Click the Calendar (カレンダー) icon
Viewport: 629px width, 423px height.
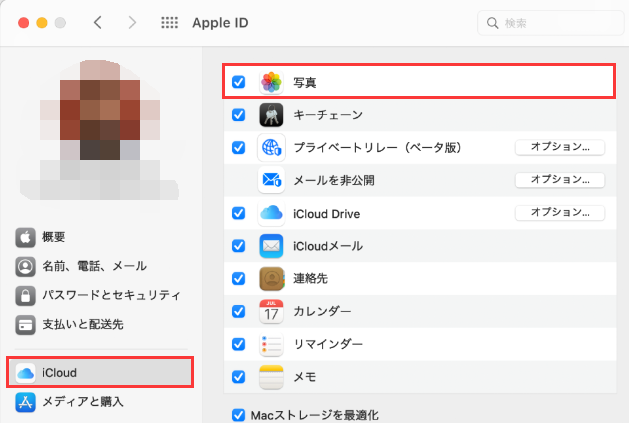(271, 311)
